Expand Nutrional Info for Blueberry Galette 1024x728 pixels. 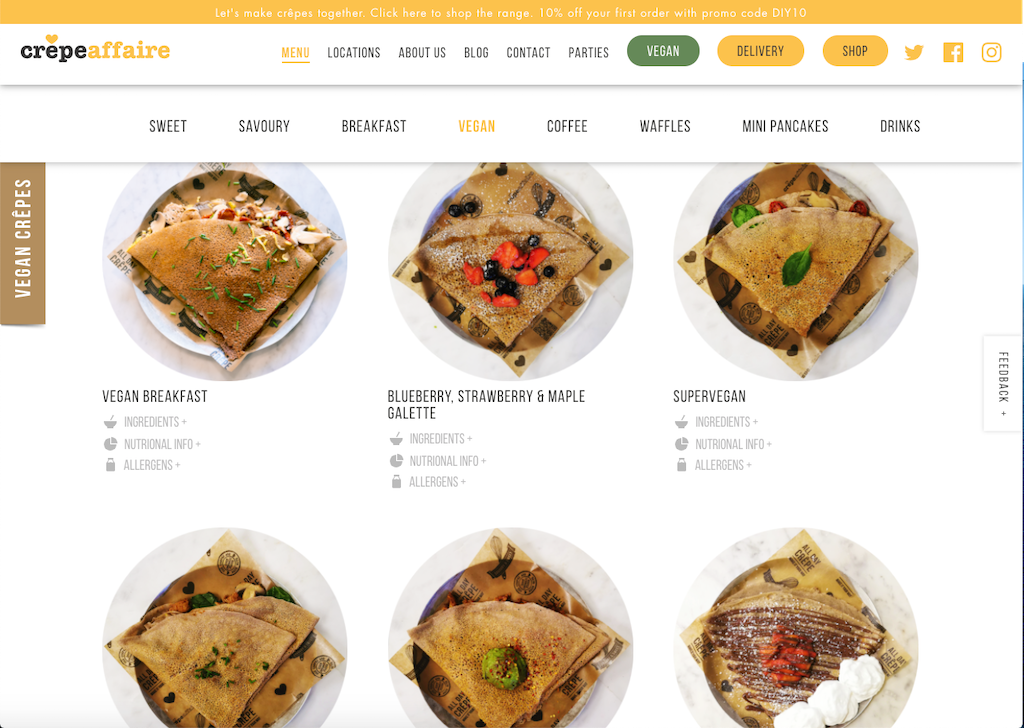coord(448,461)
